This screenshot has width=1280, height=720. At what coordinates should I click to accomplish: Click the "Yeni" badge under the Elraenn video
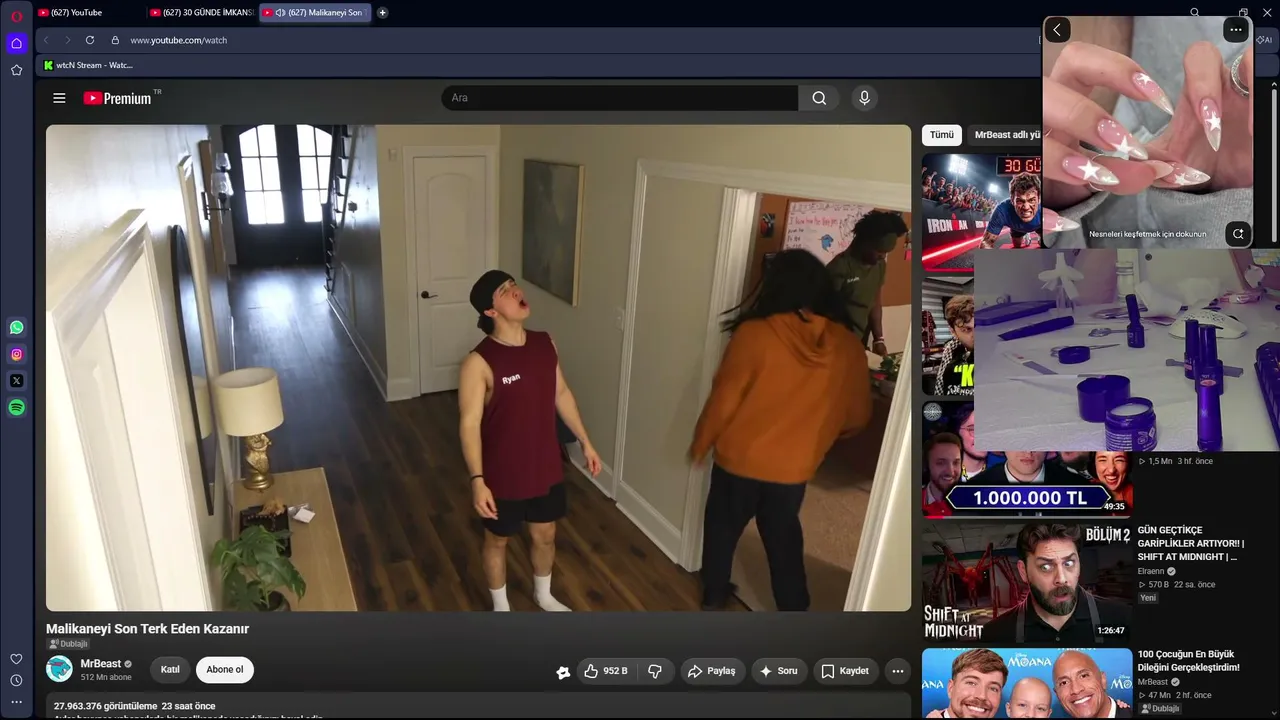pos(1148,598)
